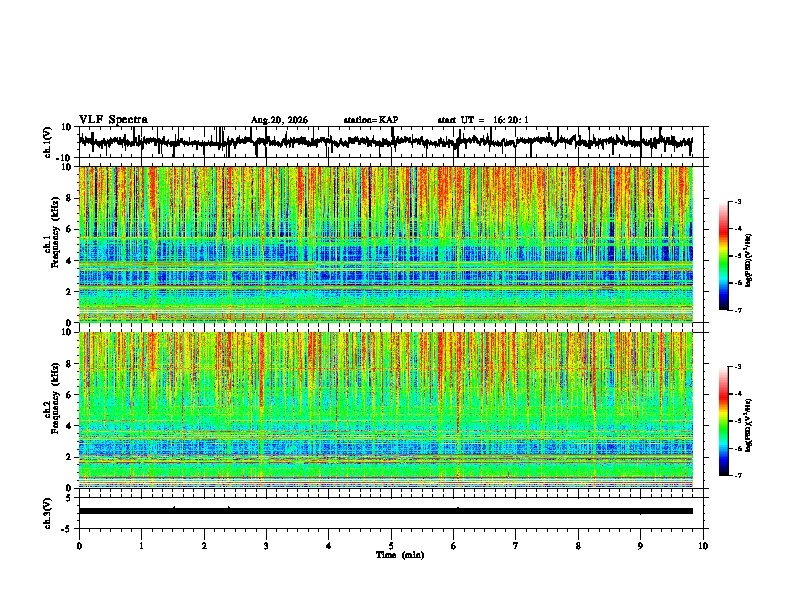The image size is (792, 612).
Task: Click the 7 minute tick label
Action: 516,546
